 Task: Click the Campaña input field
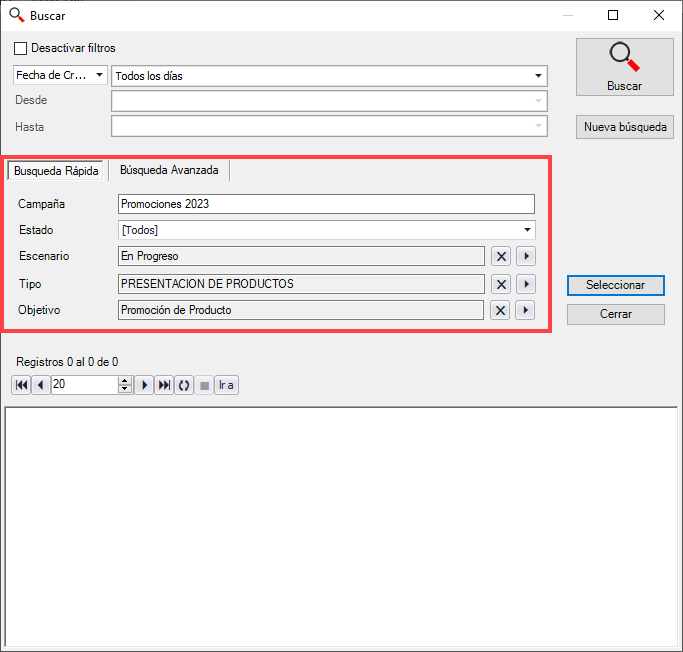(x=326, y=204)
